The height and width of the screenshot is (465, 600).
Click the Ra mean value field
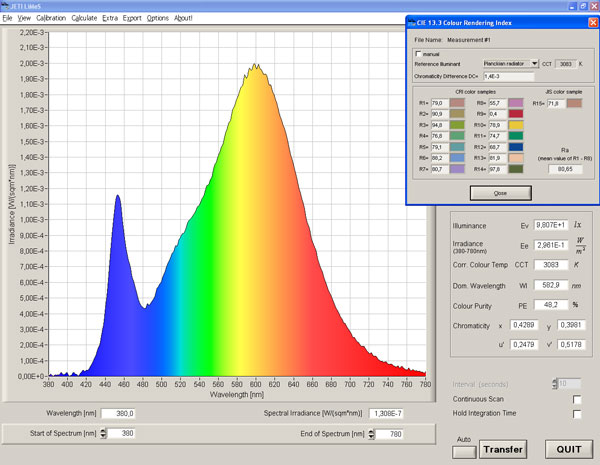565,169
